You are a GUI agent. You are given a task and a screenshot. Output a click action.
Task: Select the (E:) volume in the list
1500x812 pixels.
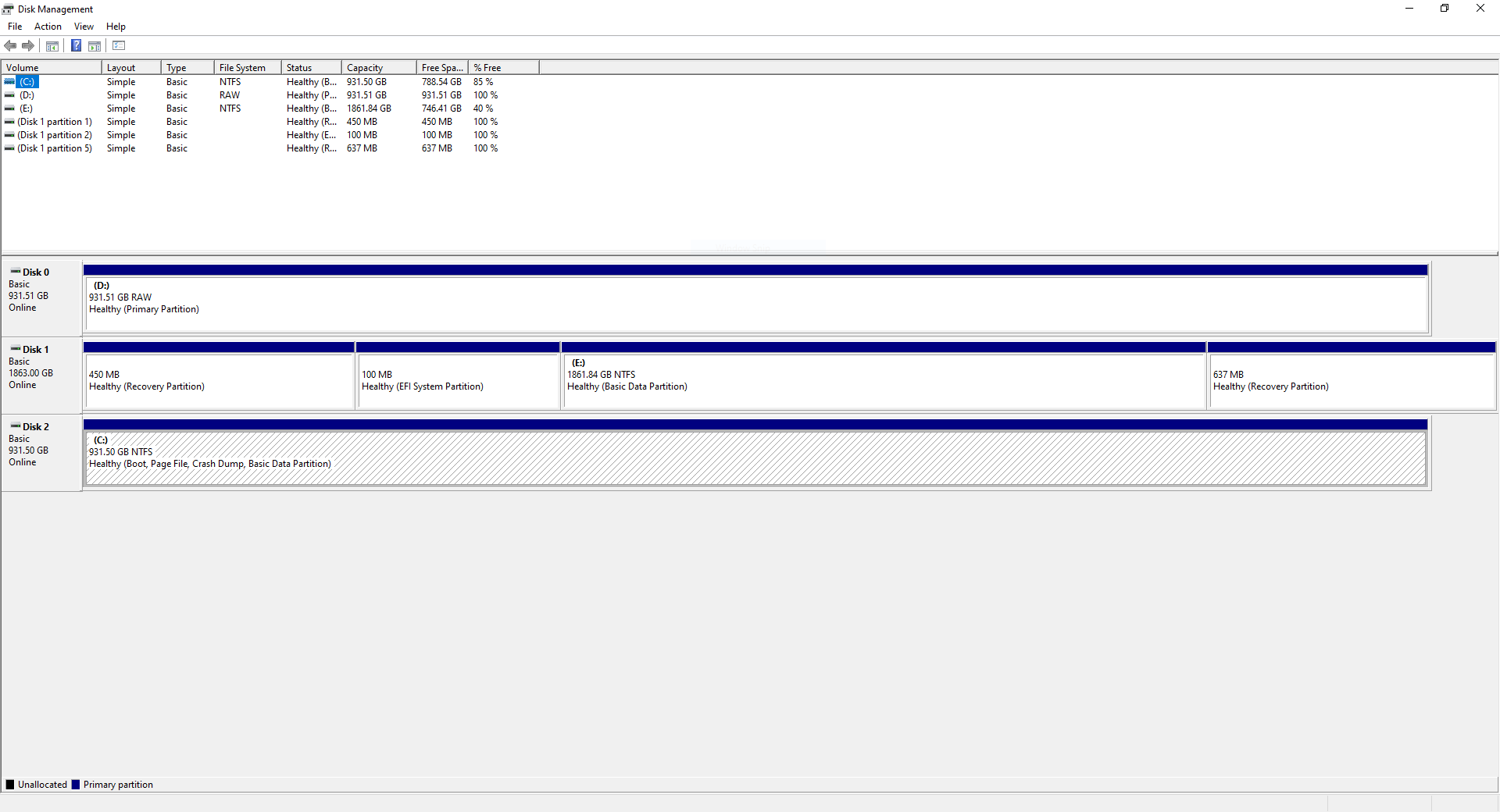(27, 109)
